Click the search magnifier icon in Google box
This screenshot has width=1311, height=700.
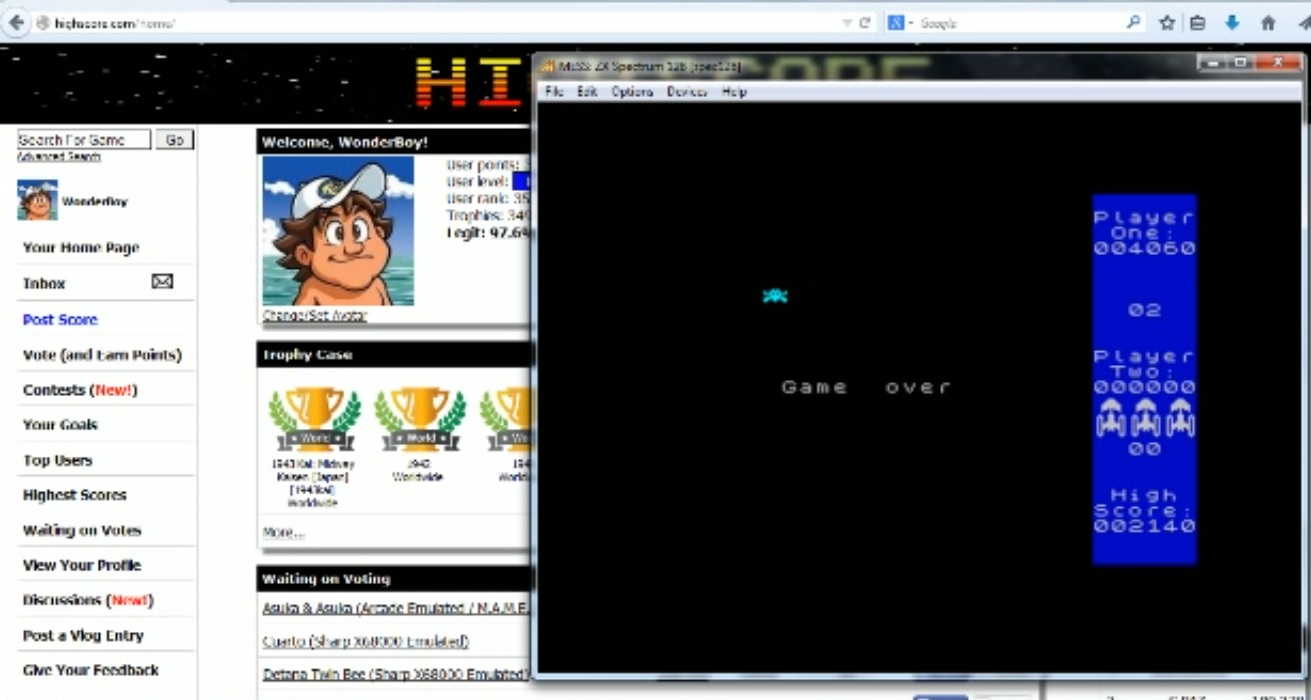1134,22
